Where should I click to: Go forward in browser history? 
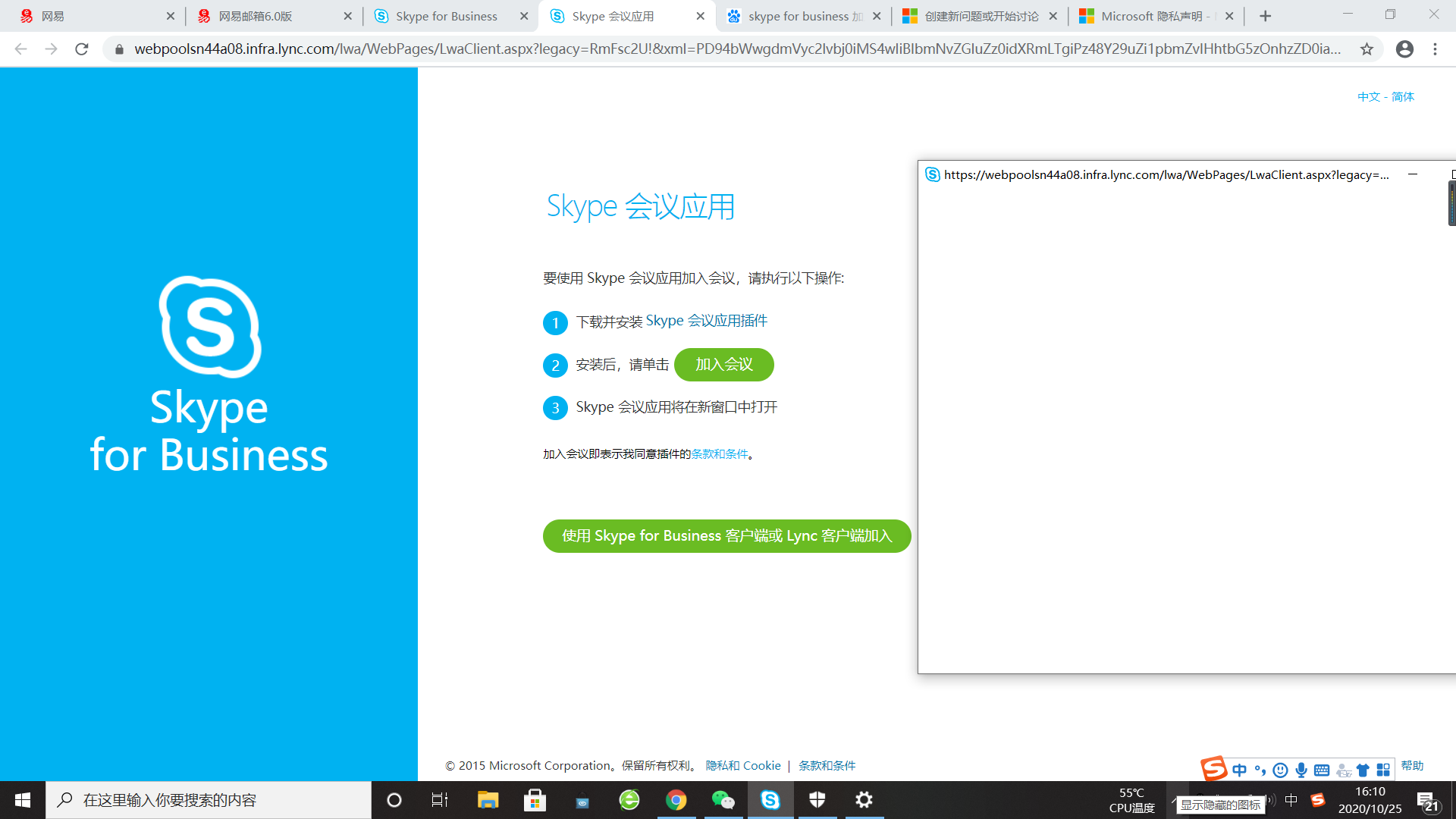51,49
